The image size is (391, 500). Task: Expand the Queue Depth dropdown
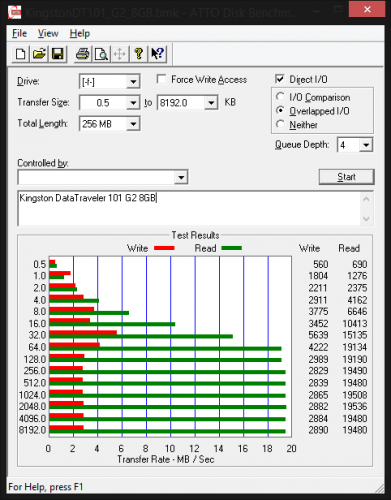(366, 145)
